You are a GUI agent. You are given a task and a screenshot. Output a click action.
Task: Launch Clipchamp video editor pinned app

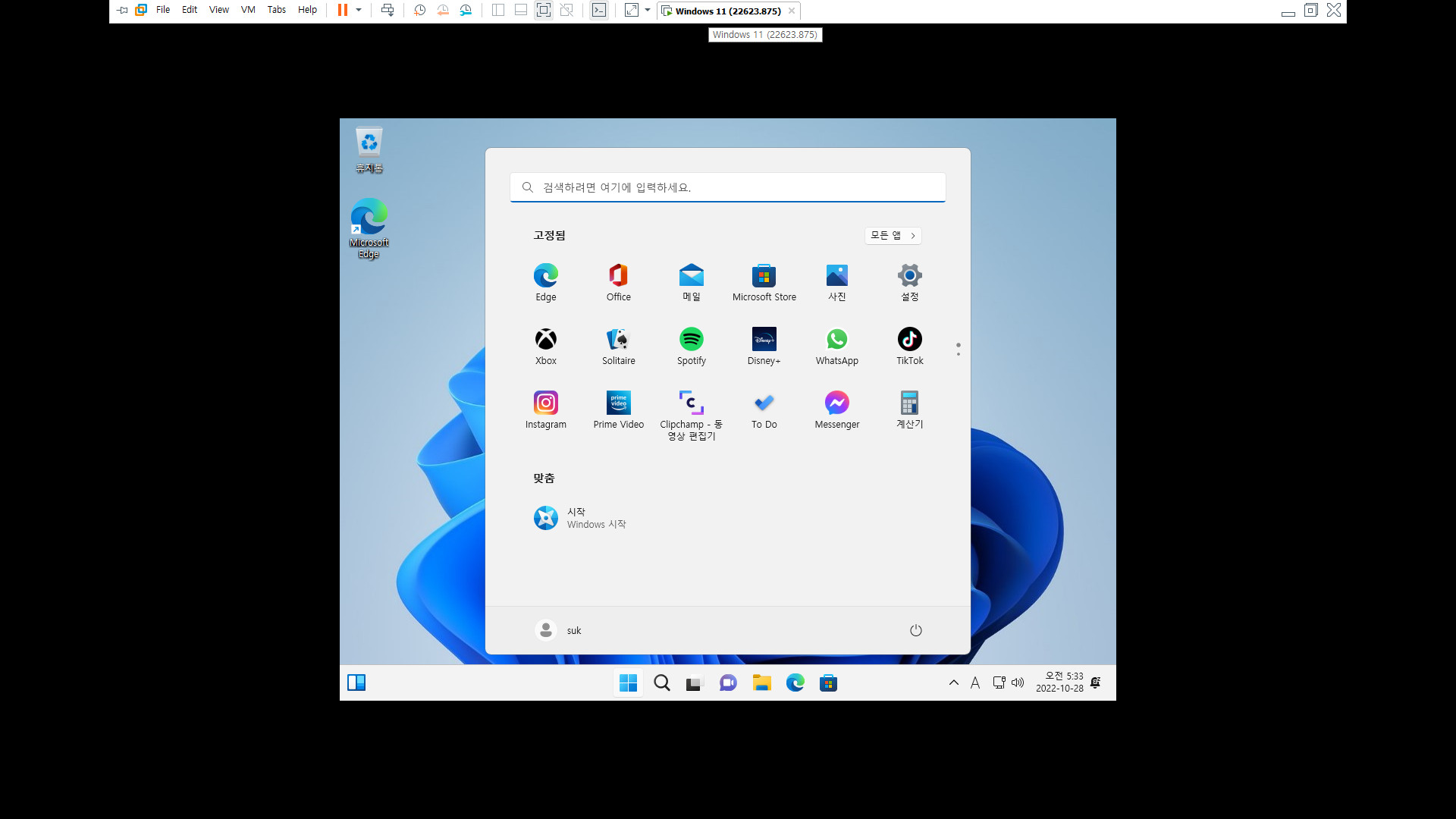692,415
